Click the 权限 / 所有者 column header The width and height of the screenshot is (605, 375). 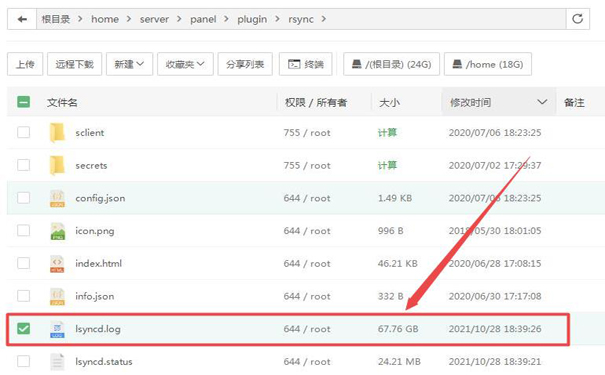[x=316, y=103]
